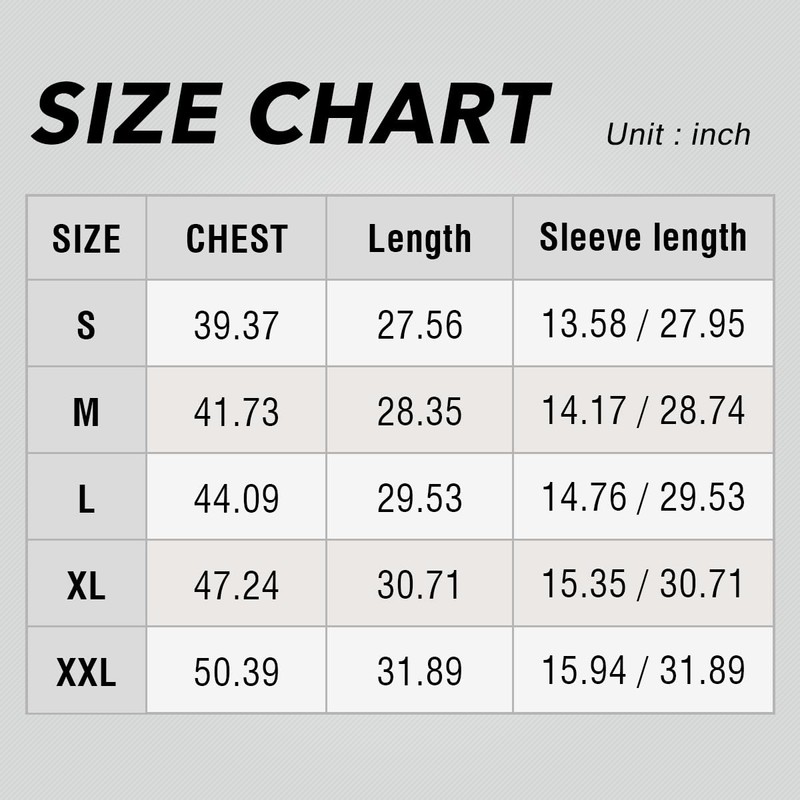
Task: Select the S size row label
Action: [86, 325]
